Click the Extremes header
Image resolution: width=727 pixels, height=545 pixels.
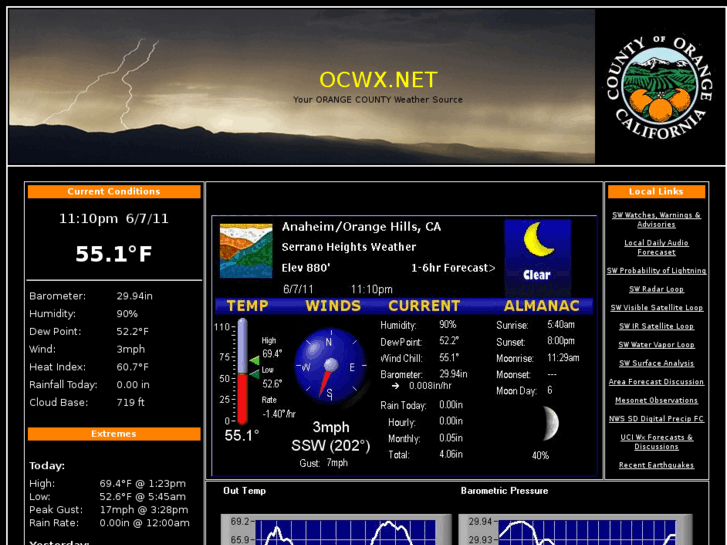(x=114, y=434)
